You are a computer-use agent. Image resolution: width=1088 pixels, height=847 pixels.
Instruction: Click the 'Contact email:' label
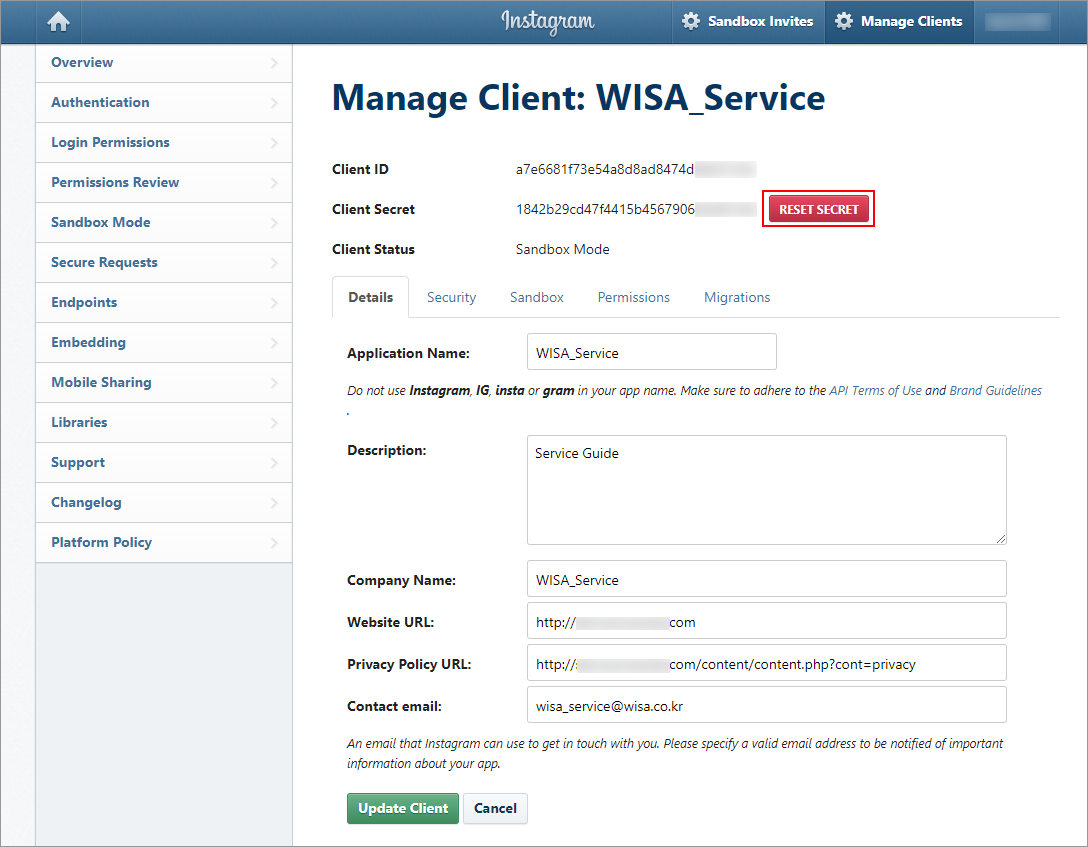[394, 706]
